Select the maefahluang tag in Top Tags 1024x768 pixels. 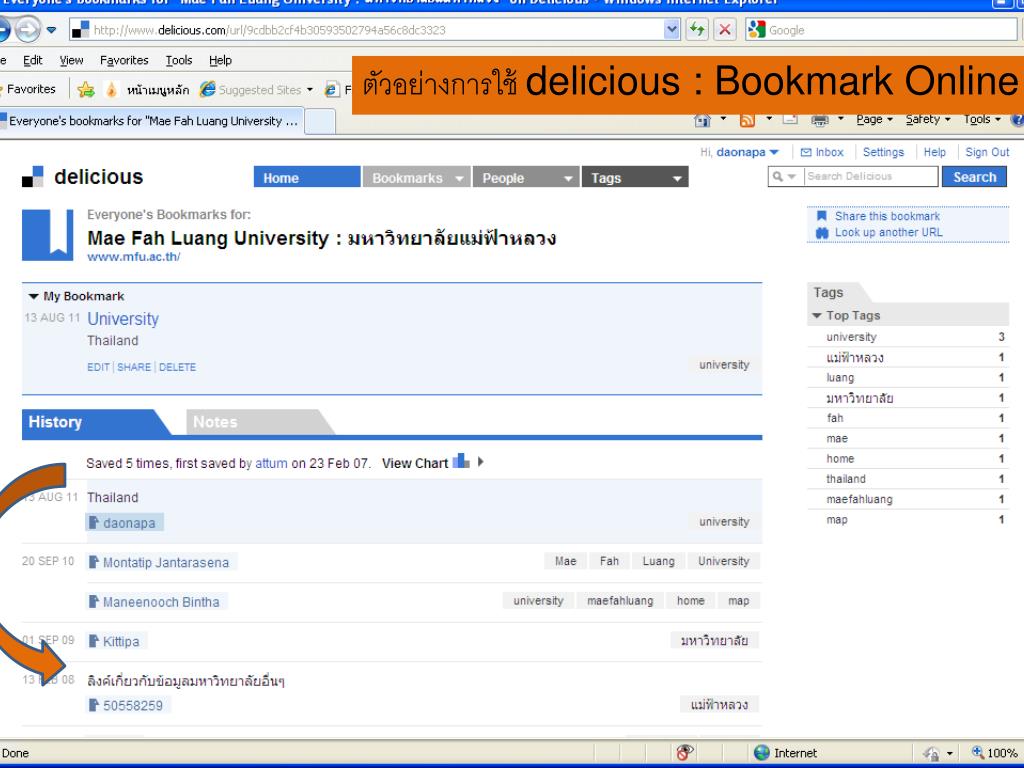click(859, 499)
